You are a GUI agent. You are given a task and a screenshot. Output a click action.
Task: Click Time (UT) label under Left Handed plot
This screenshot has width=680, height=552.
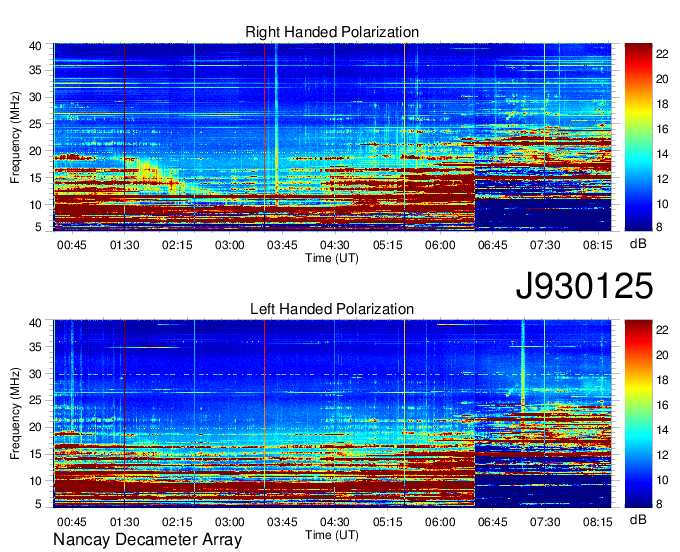click(x=332, y=535)
